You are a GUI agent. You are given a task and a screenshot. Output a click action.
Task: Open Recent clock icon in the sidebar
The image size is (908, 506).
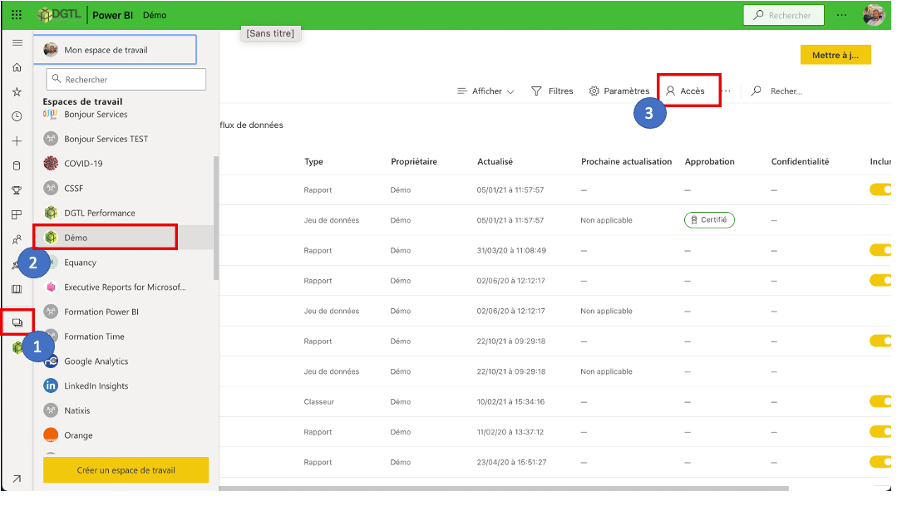[x=17, y=116]
